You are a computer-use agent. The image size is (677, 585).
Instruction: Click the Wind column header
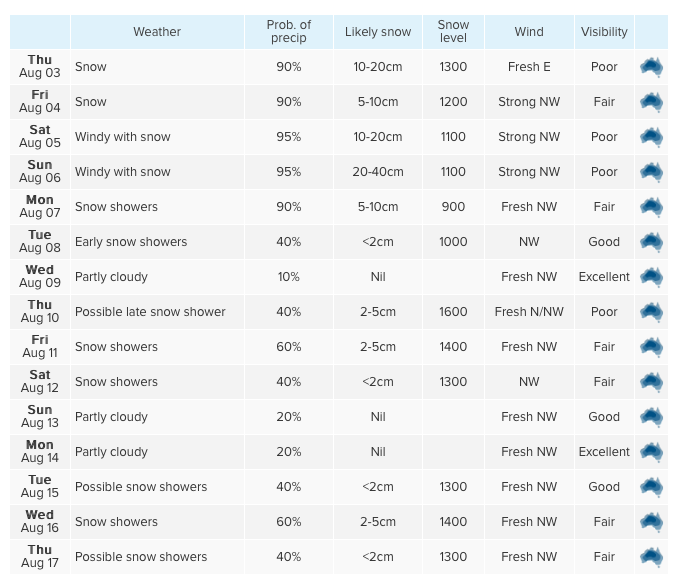(529, 32)
